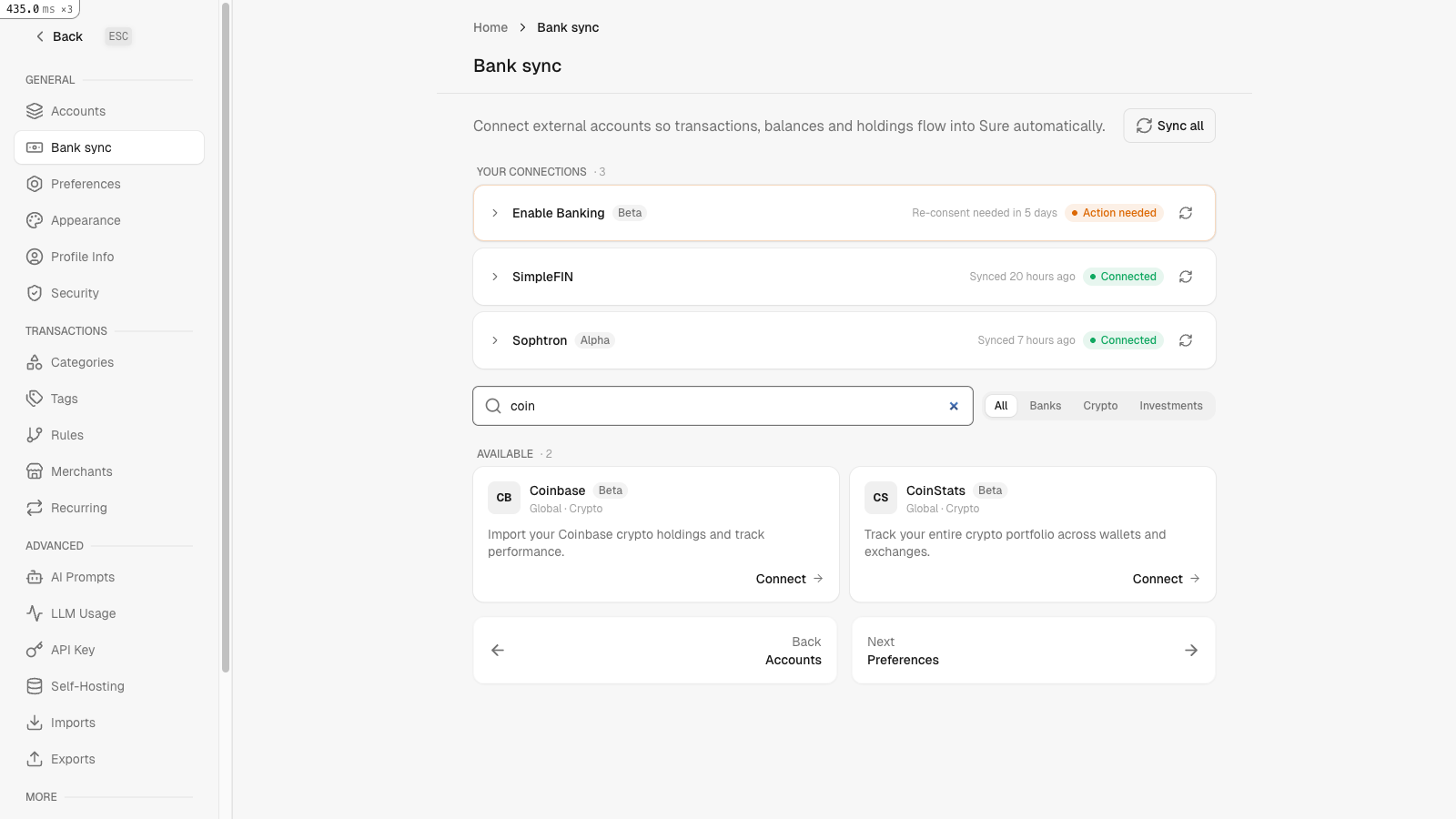Click the Home breadcrumb link
The image size is (1456, 819).
(x=490, y=27)
